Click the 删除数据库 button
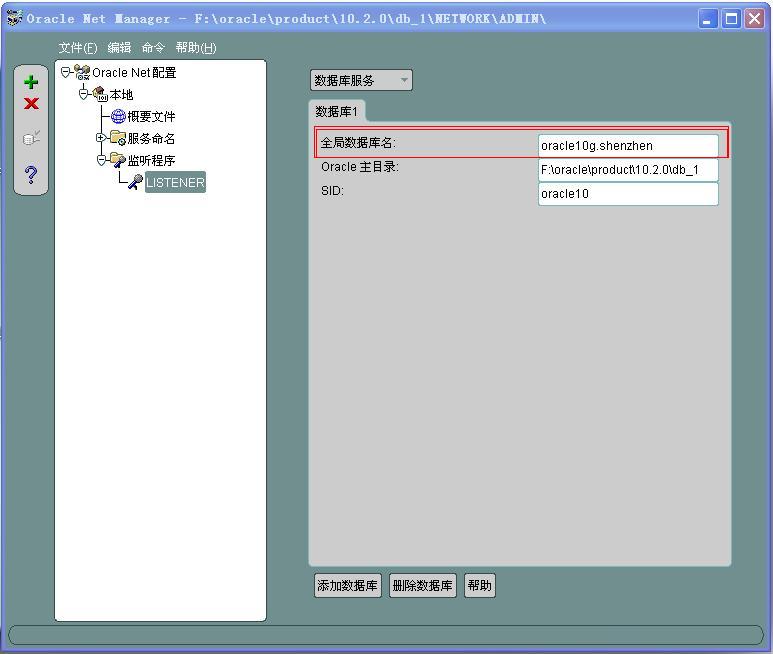This screenshot has height=654, width=773. [x=422, y=585]
